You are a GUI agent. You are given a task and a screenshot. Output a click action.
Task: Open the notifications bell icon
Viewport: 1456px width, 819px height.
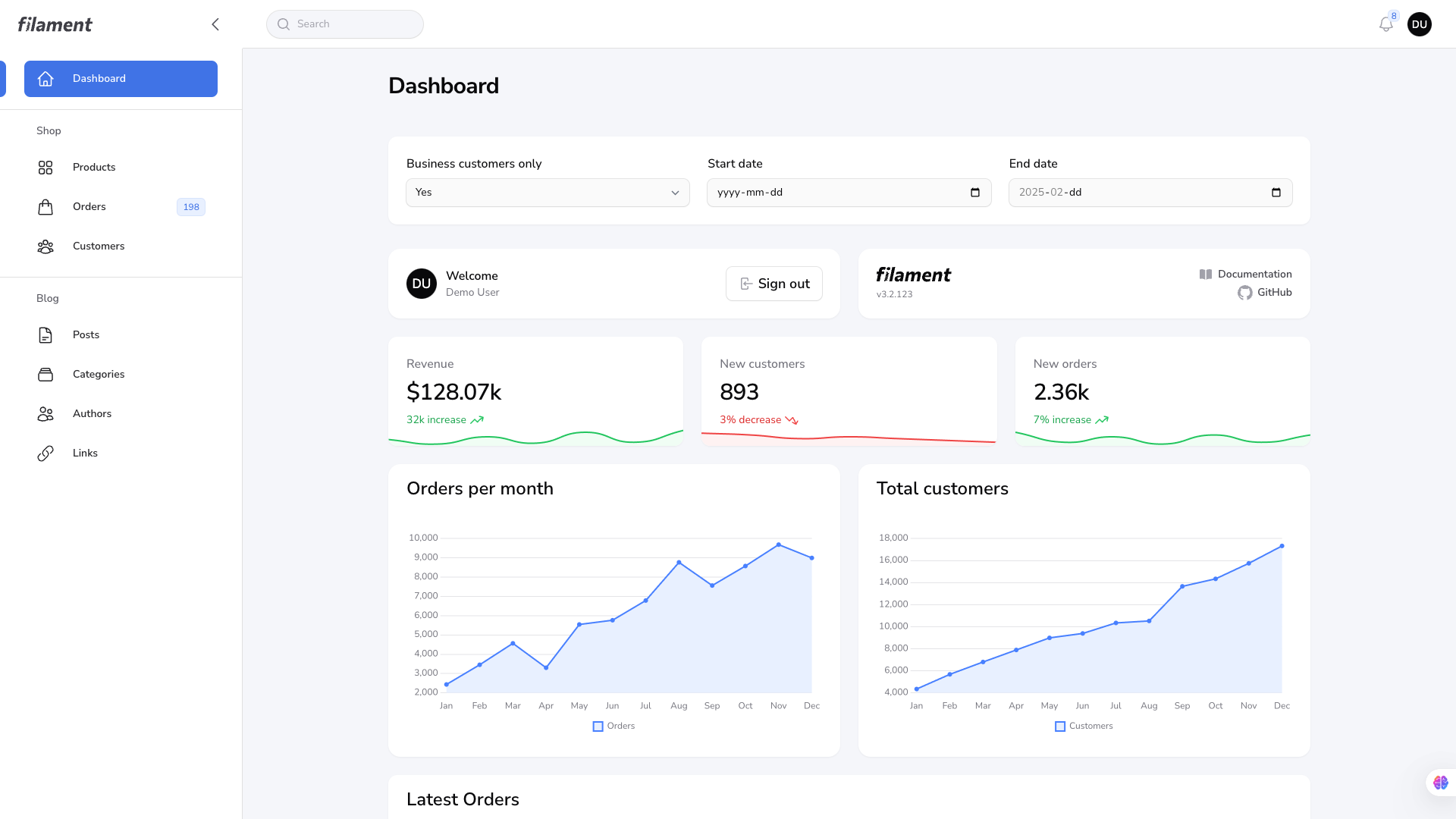[x=1385, y=24]
